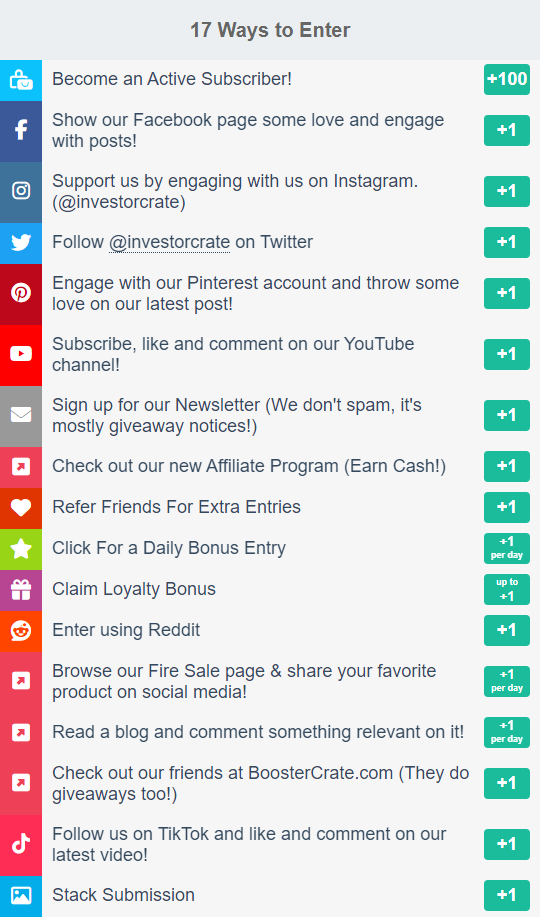Click the green star daily bonus icon
540x917 pixels.
21,549
